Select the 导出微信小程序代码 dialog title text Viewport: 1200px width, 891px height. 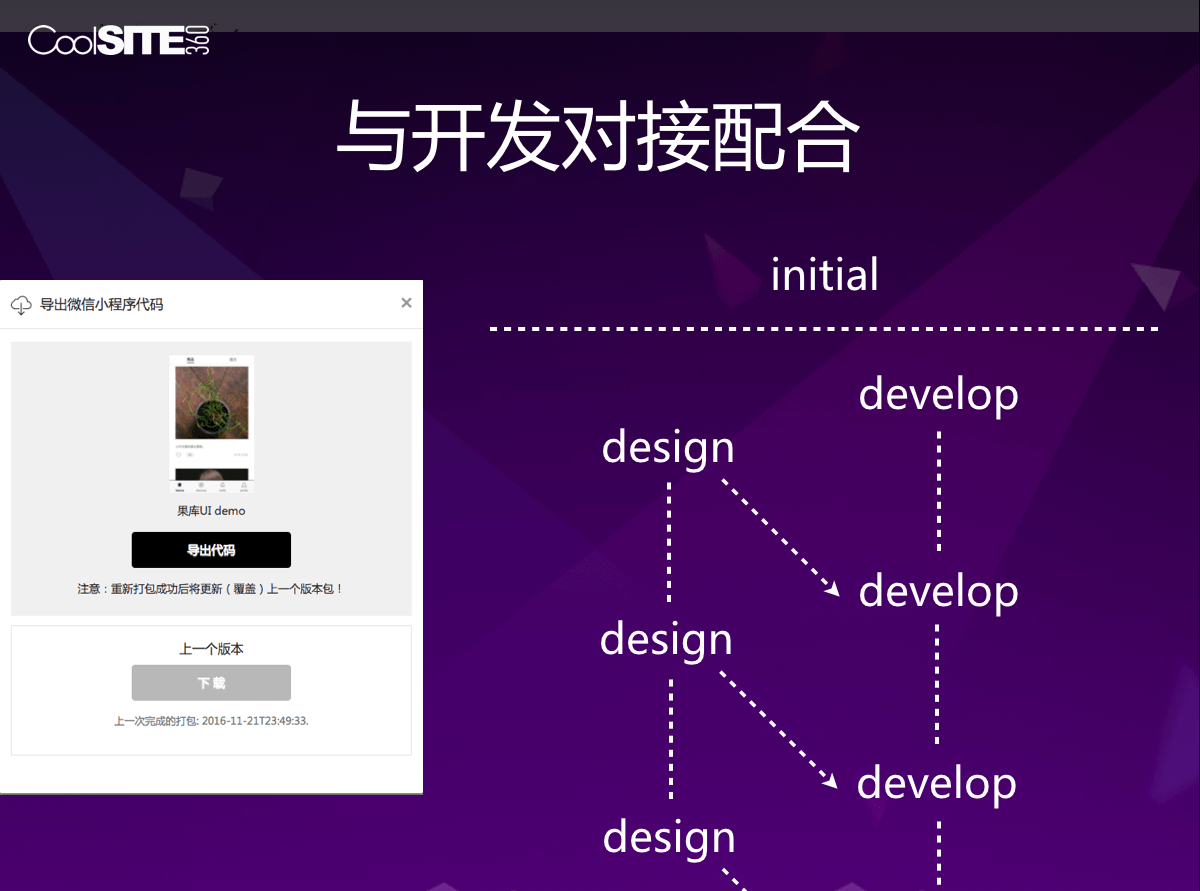[x=101, y=305]
